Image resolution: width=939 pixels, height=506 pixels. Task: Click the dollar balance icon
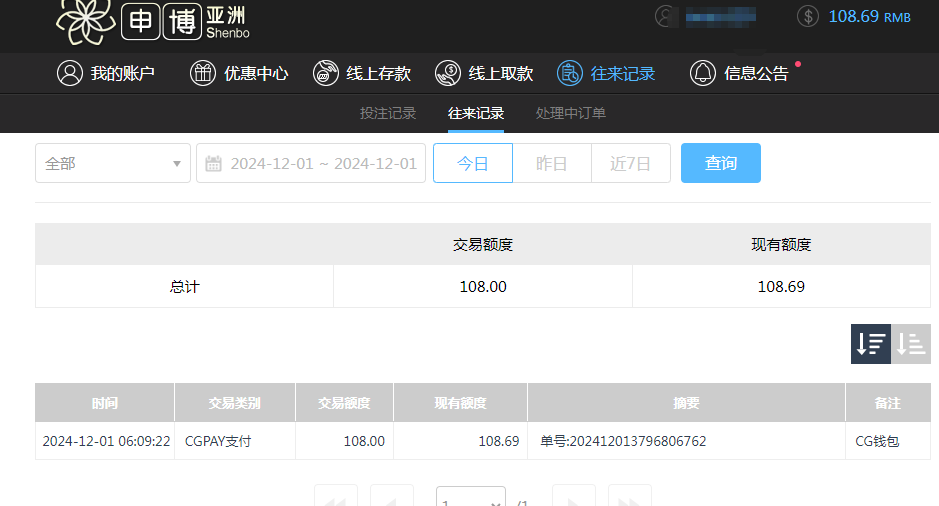coord(809,16)
